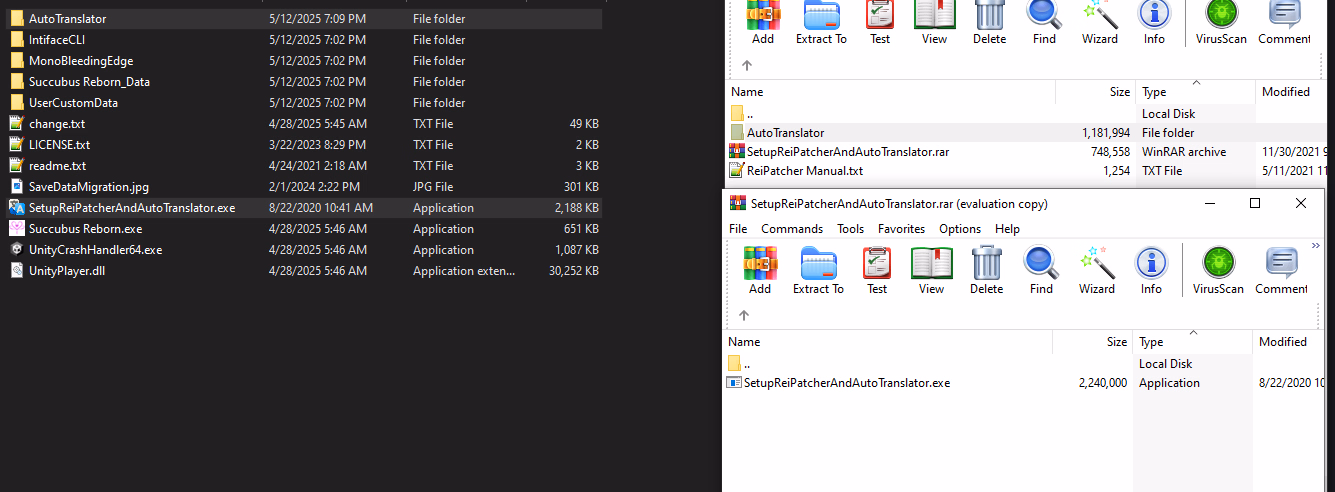Sort by Type in upper WinRAR window
1335x492 pixels.
point(1196,92)
